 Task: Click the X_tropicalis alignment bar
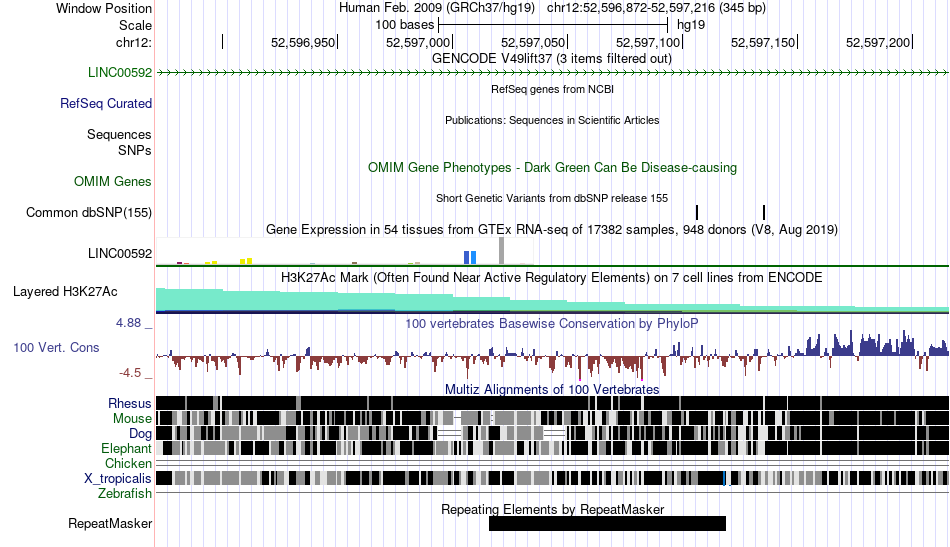[552, 478]
